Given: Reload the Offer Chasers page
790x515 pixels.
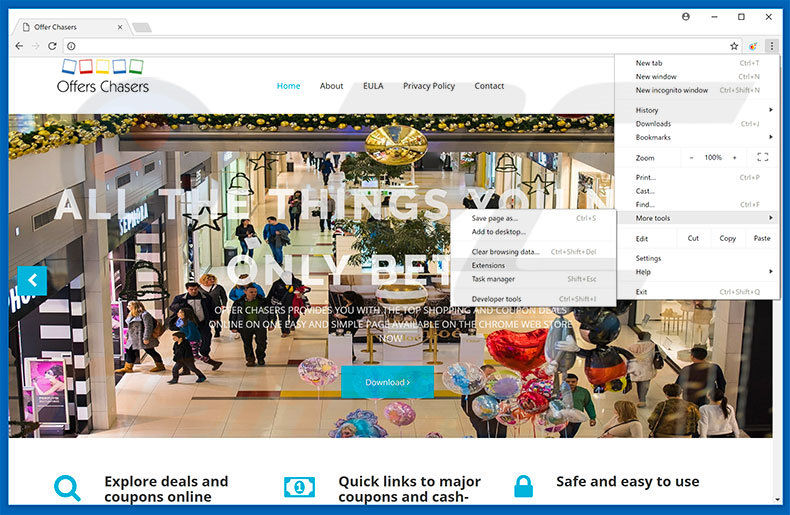Looking at the screenshot, I should (52, 46).
